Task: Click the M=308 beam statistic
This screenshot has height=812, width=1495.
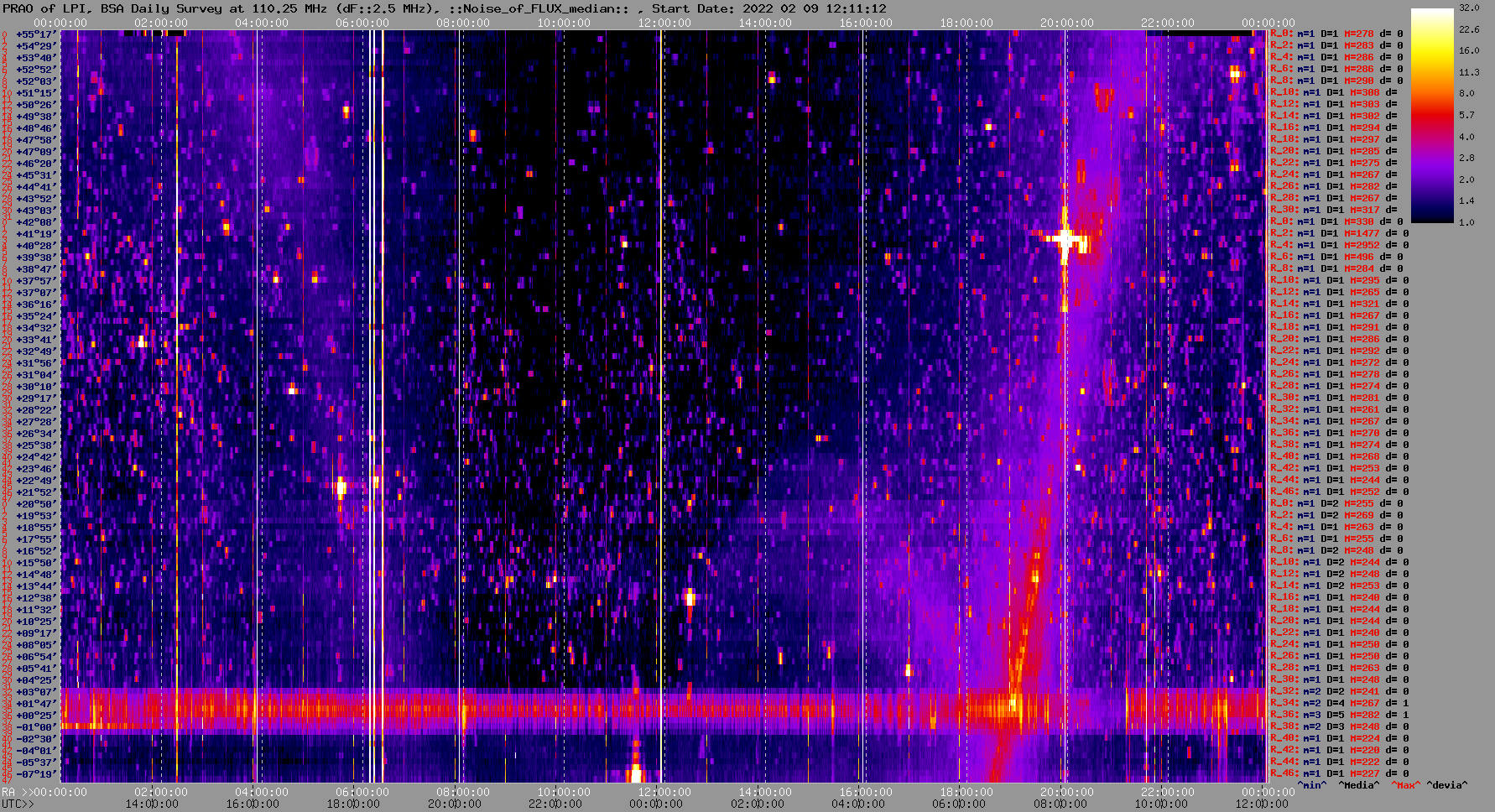Action: (1364, 92)
